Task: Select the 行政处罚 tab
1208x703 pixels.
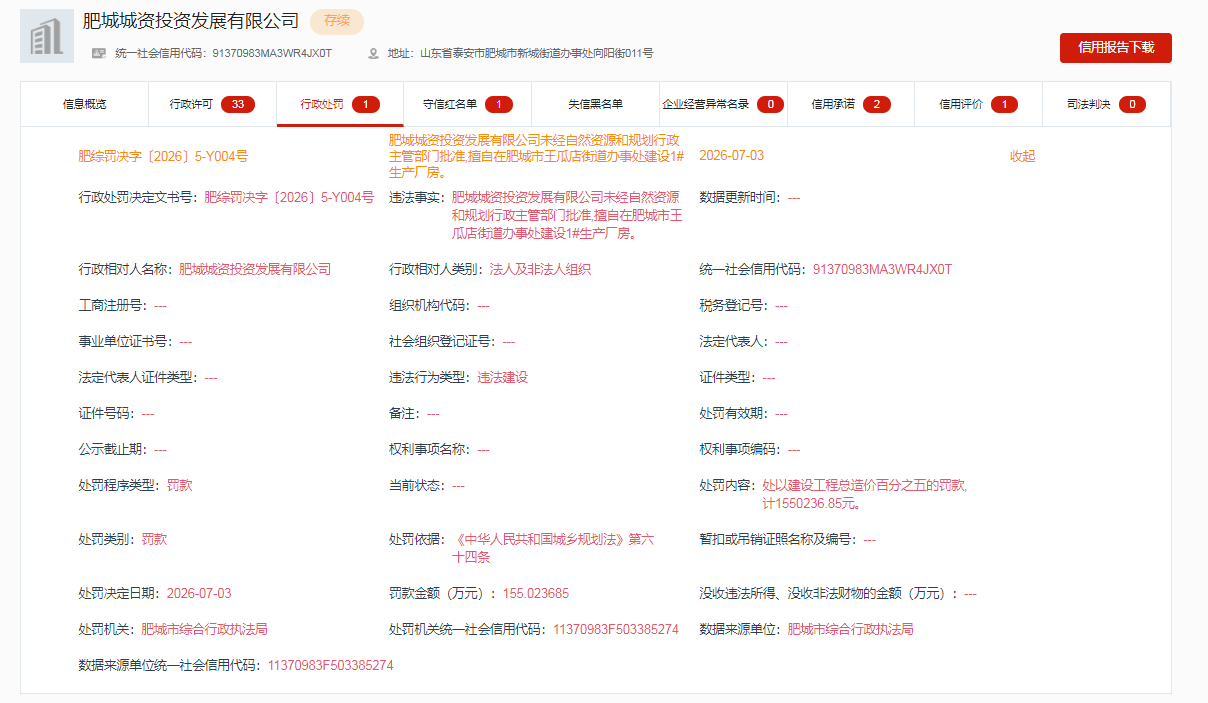Action: (340, 104)
